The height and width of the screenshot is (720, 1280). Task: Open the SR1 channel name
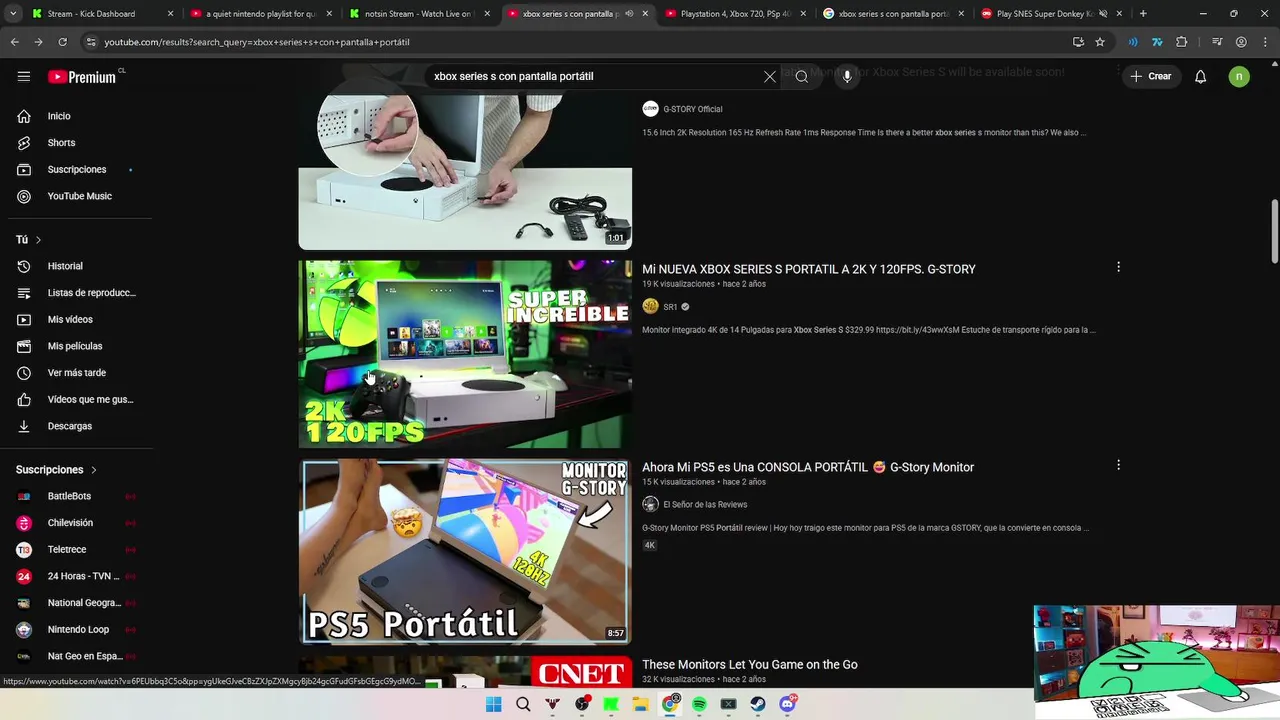(670, 307)
